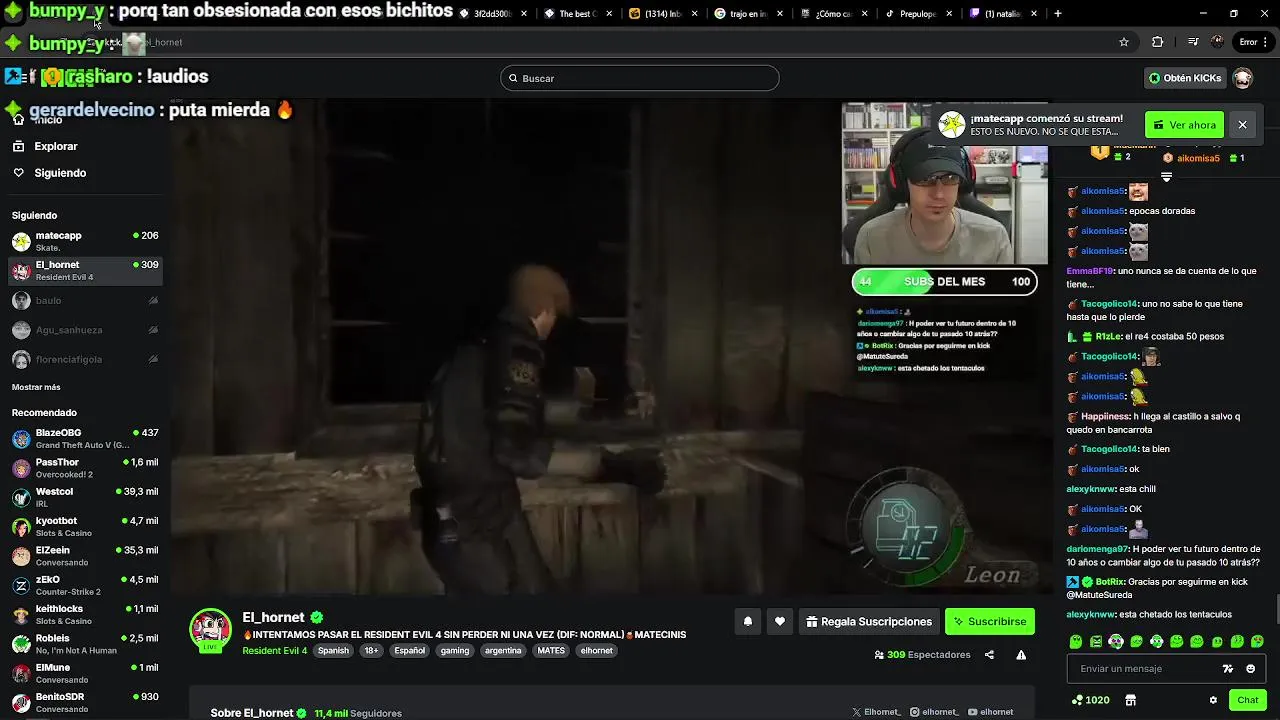This screenshot has width=1280, height=720.
Task: Click Resident Evil 4 category link
Action: (274, 651)
